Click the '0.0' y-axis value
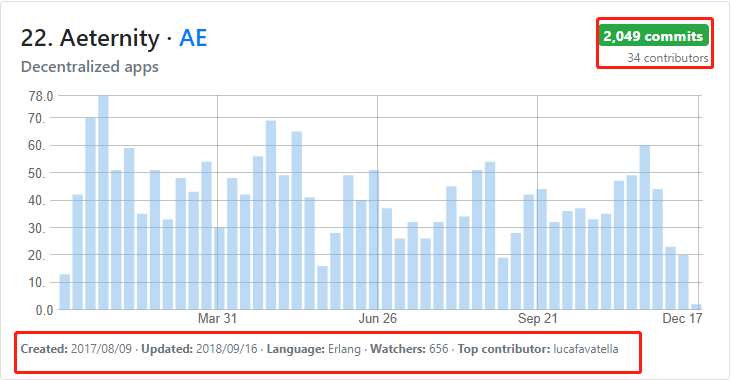 pos(44,310)
